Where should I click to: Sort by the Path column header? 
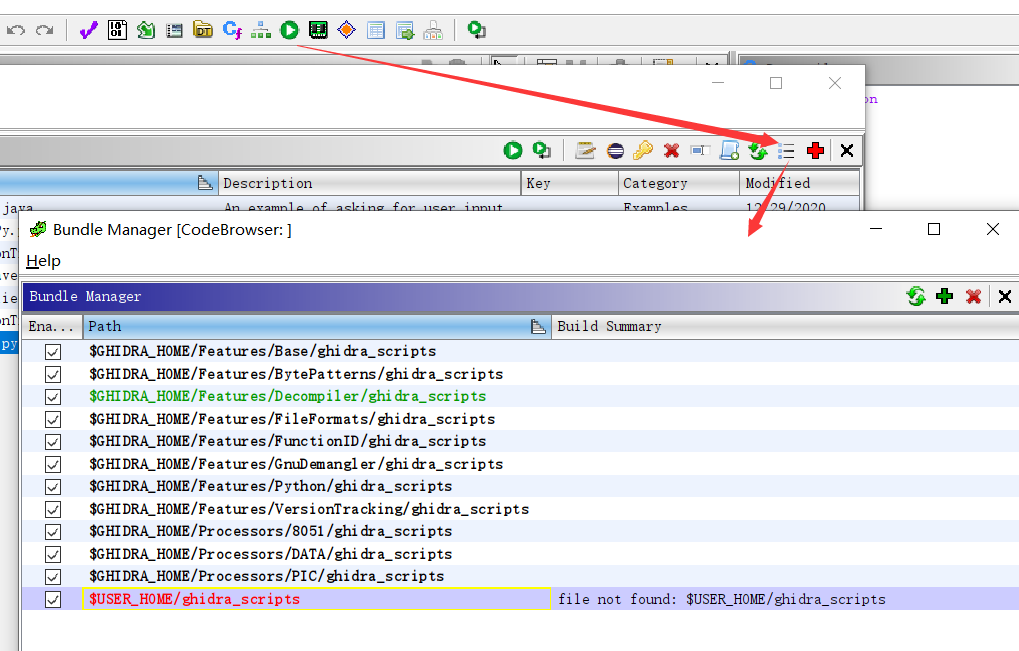pos(316,326)
